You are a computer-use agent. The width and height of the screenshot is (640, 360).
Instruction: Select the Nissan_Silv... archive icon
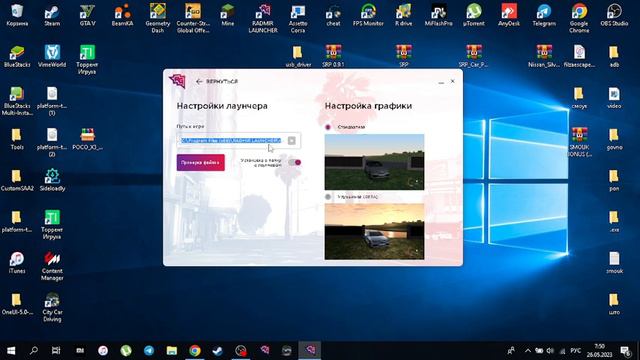(x=544, y=56)
